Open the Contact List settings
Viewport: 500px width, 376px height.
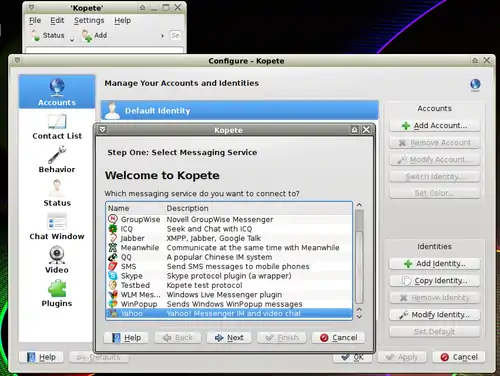tap(57, 127)
